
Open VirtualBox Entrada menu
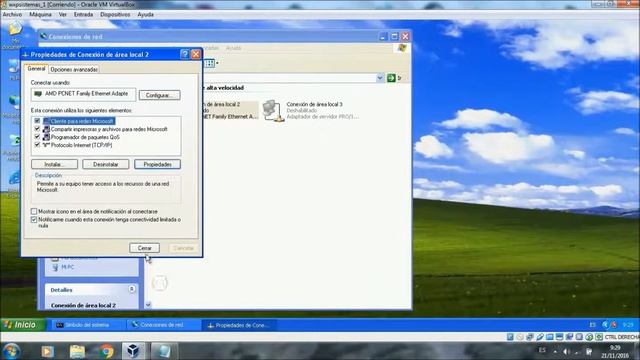(x=83, y=14)
